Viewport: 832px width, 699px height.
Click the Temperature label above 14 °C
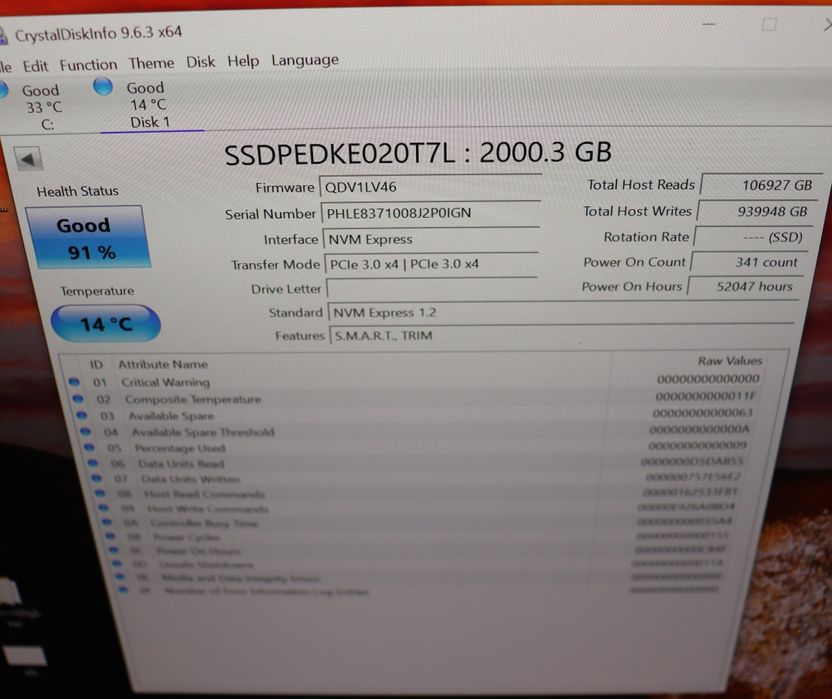97,291
